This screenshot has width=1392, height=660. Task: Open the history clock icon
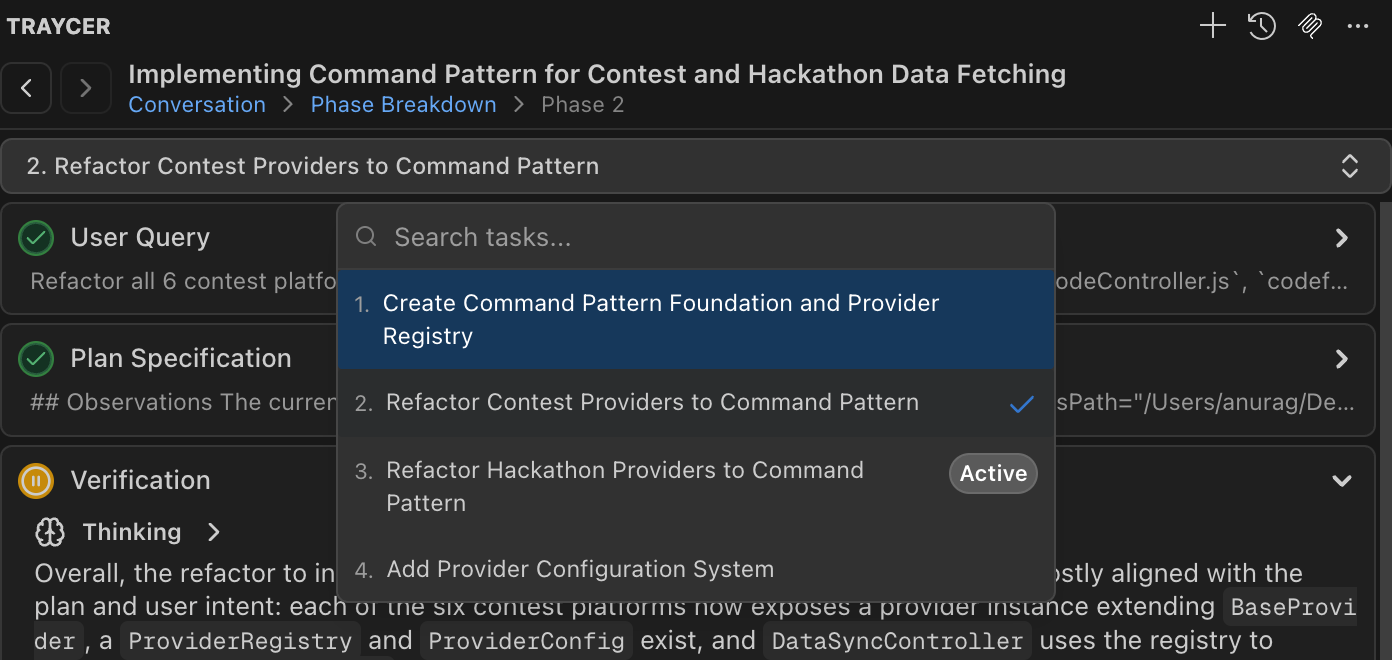(x=1261, y=26)
